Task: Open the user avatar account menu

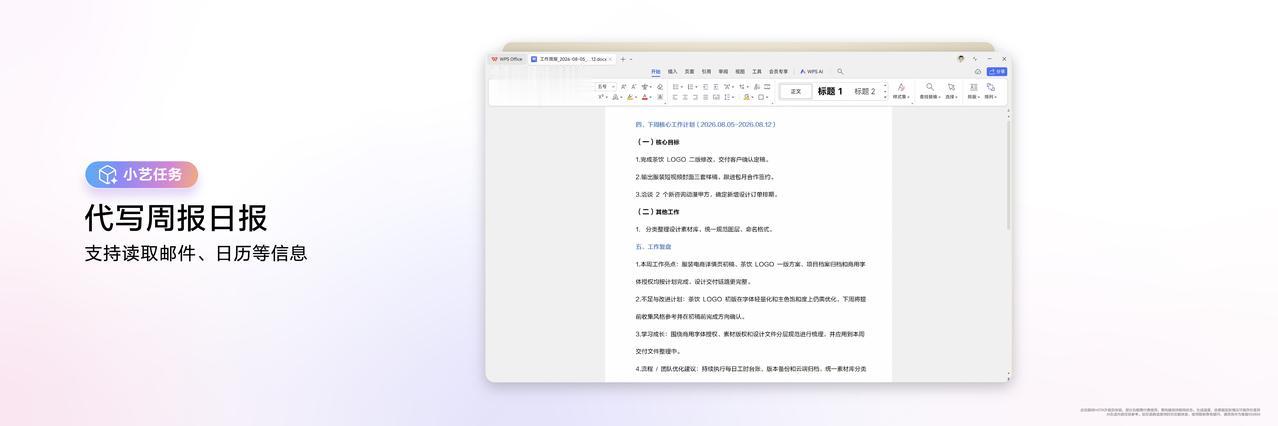Action: [x=961, y=59]
